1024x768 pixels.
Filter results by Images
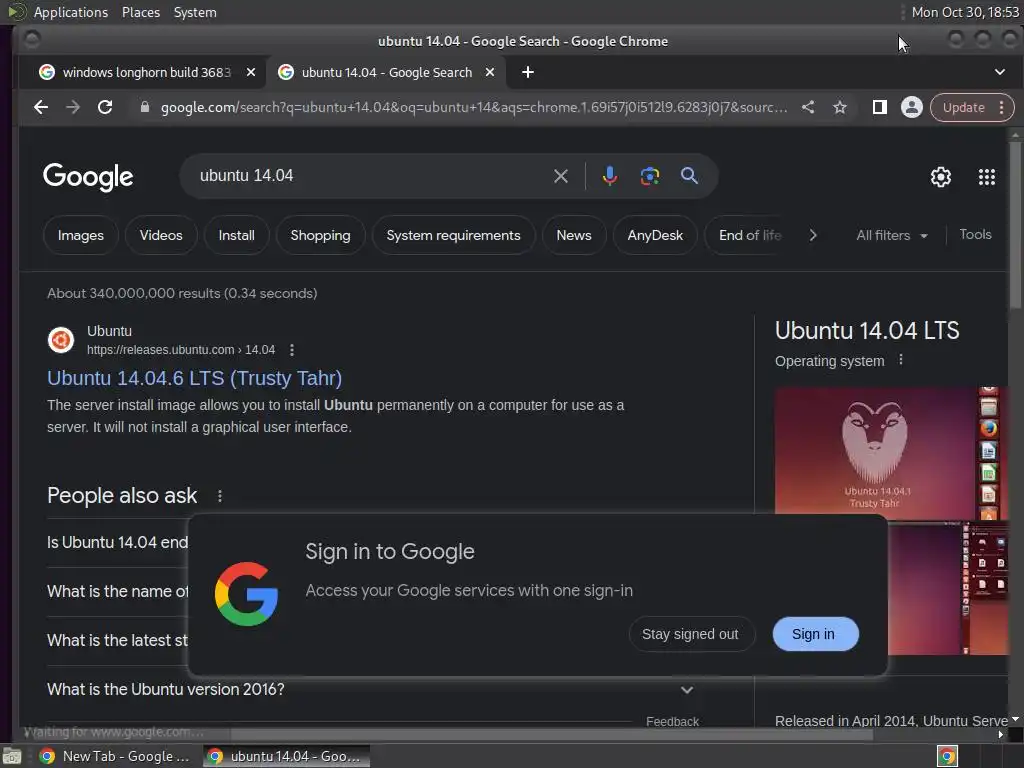tap(80, 235)
